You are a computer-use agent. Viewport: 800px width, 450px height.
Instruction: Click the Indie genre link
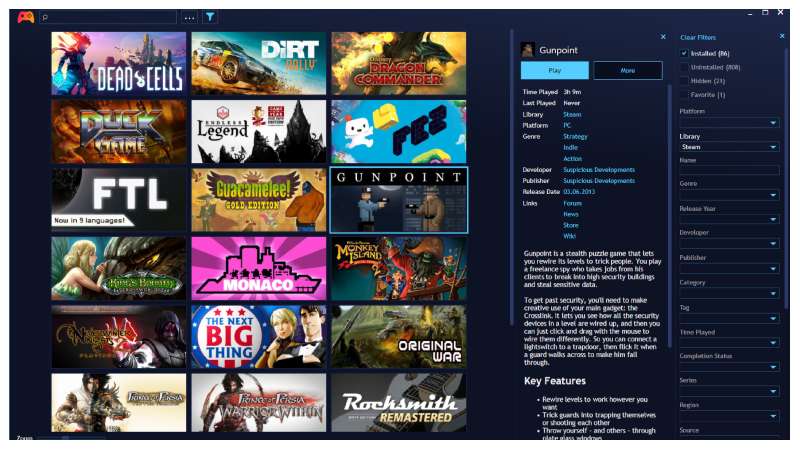570,147
